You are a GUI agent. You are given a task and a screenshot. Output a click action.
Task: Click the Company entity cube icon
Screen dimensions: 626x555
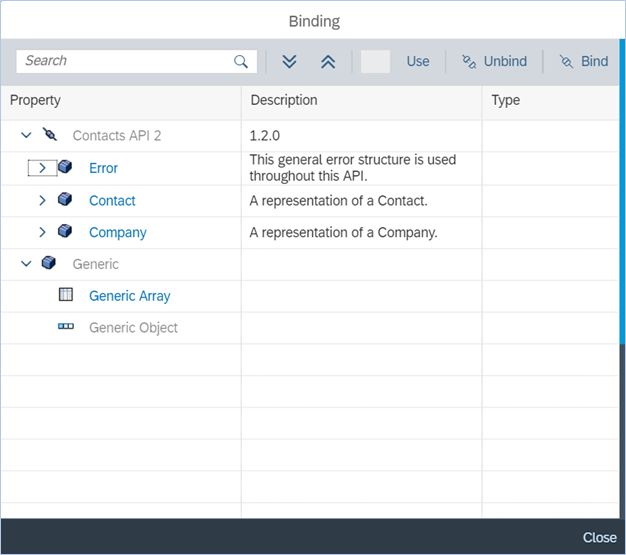[66, 232]
